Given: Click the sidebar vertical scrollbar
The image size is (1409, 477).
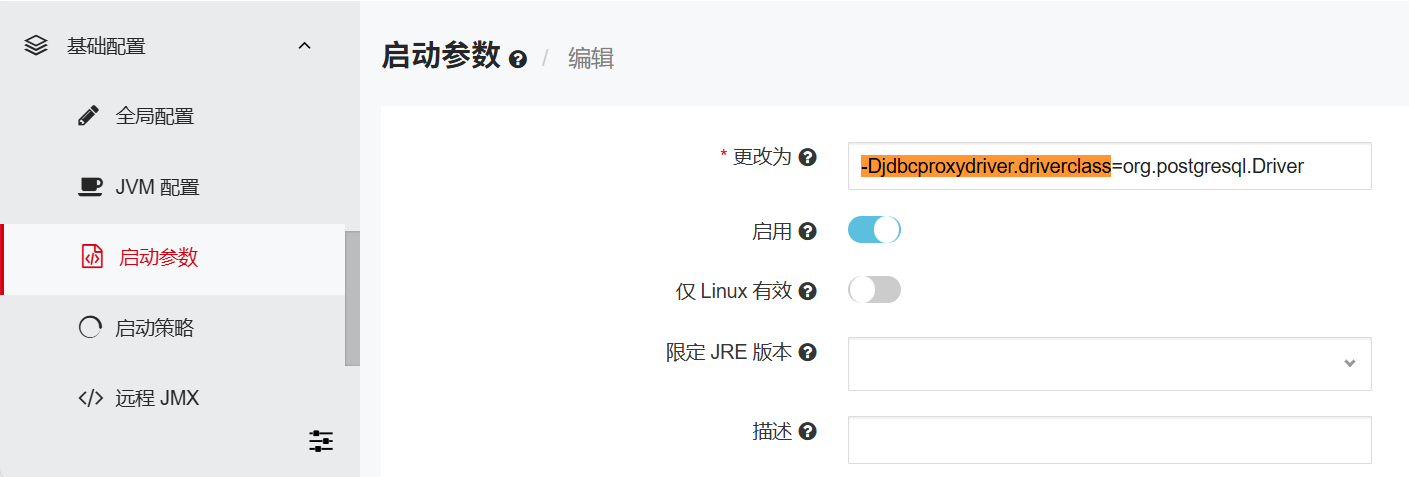Looking at the screenshot, I should pos(352,299).
